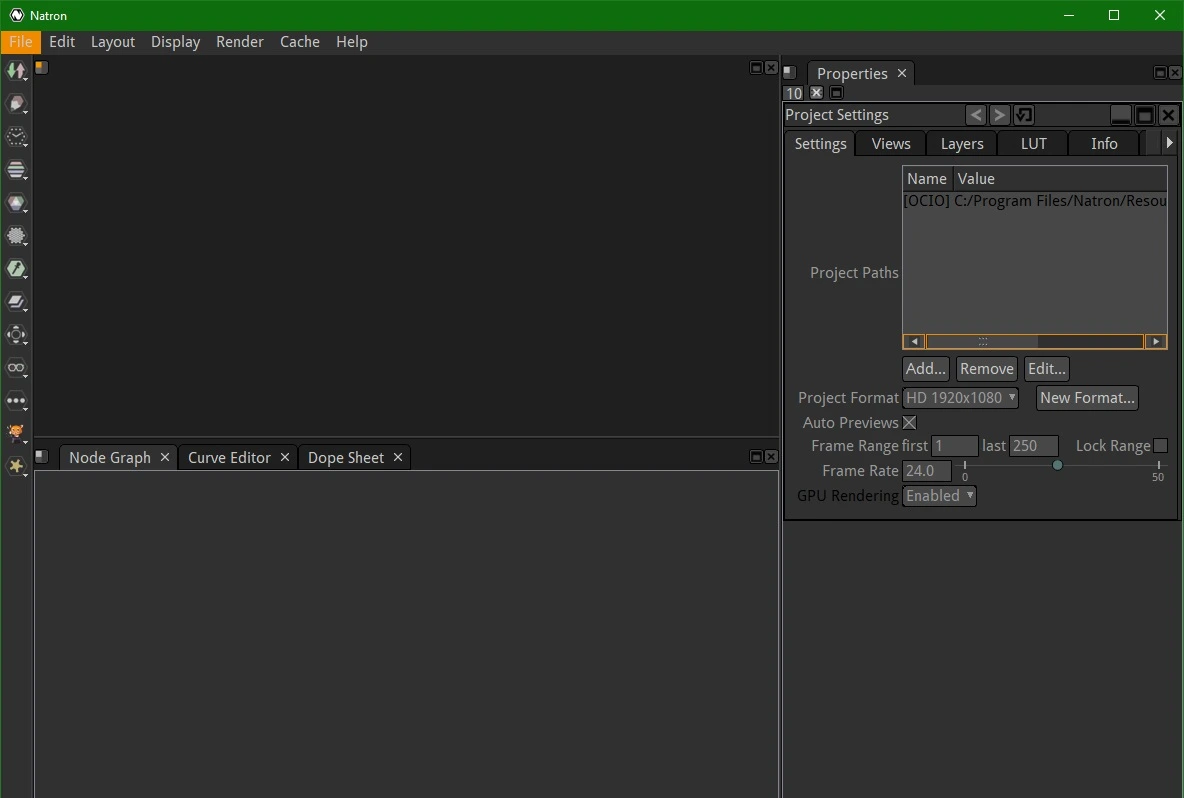Toggle the Auto Previews checkbox
The width and height of the screenshot is (1184, 798).
click(909, 423)
